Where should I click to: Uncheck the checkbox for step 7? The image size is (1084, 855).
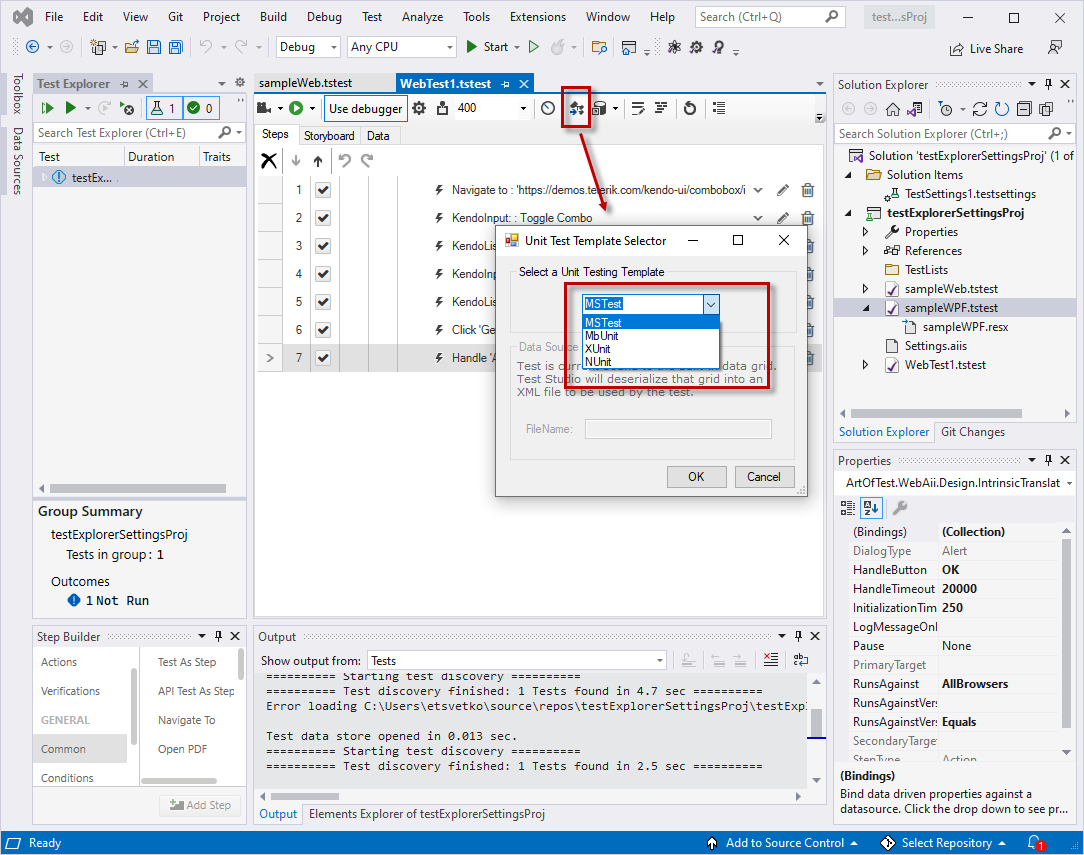click(323, 358)
